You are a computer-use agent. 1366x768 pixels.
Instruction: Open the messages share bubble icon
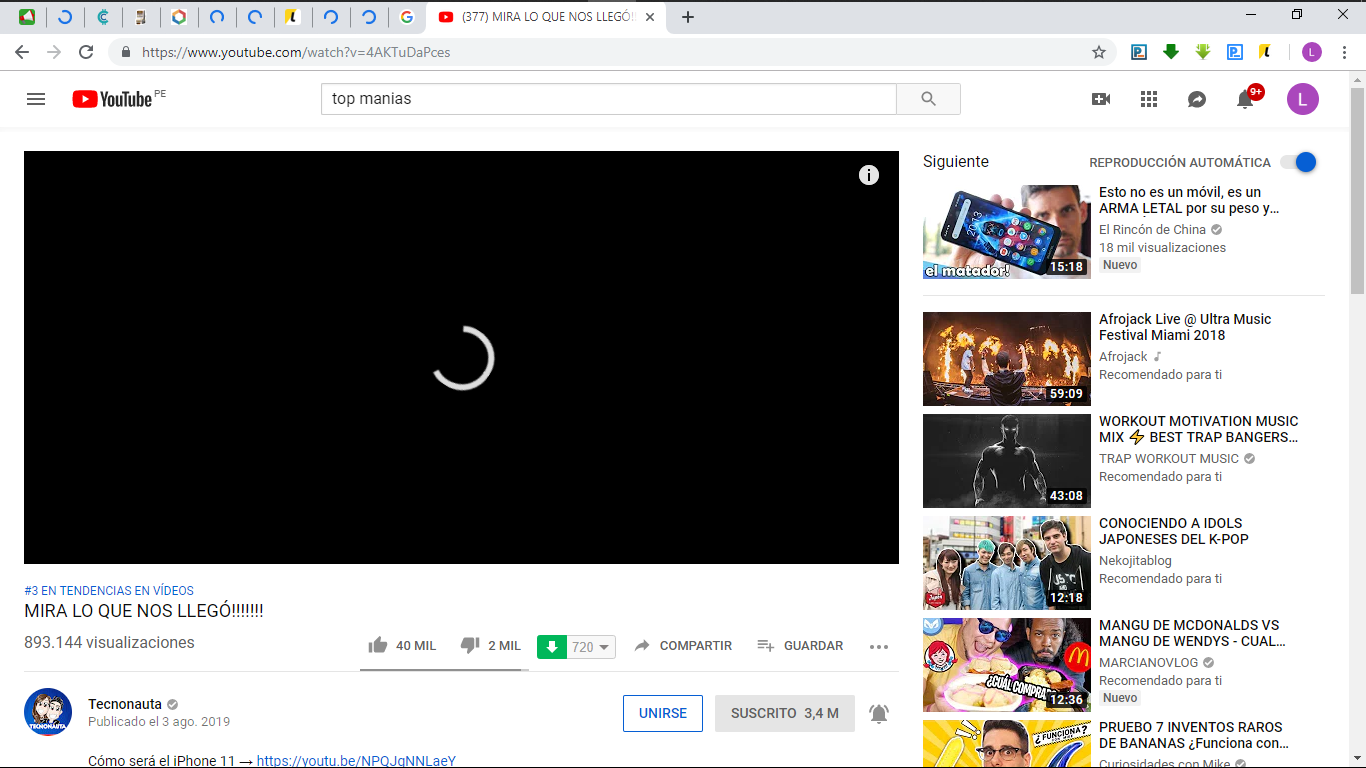click(1197, 99)
